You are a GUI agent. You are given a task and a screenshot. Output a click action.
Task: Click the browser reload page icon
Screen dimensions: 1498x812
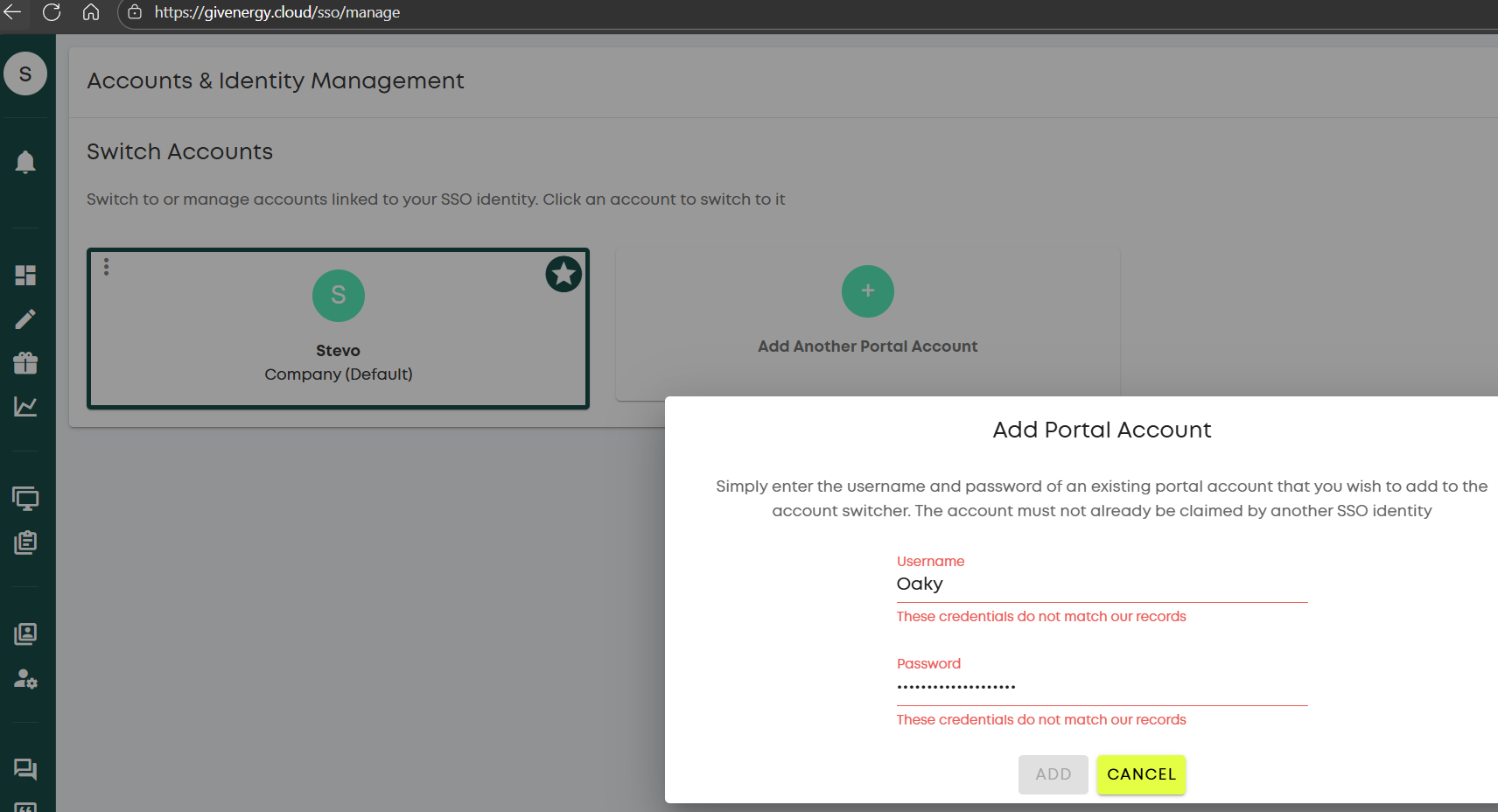(52, 12)
